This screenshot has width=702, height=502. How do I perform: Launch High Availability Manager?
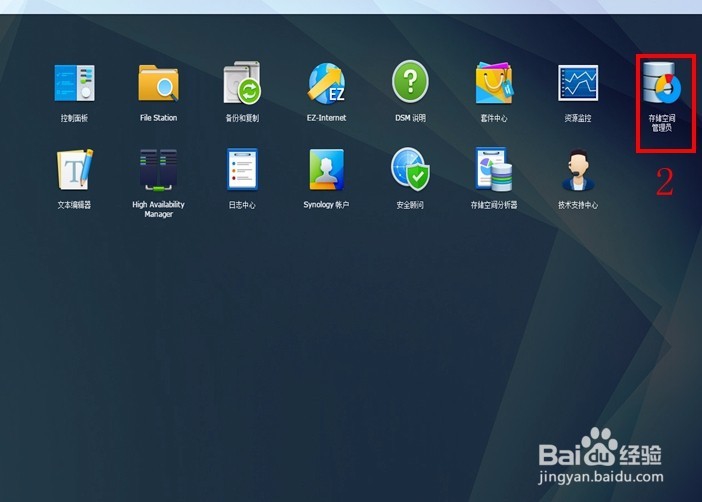tap(158, 170)
